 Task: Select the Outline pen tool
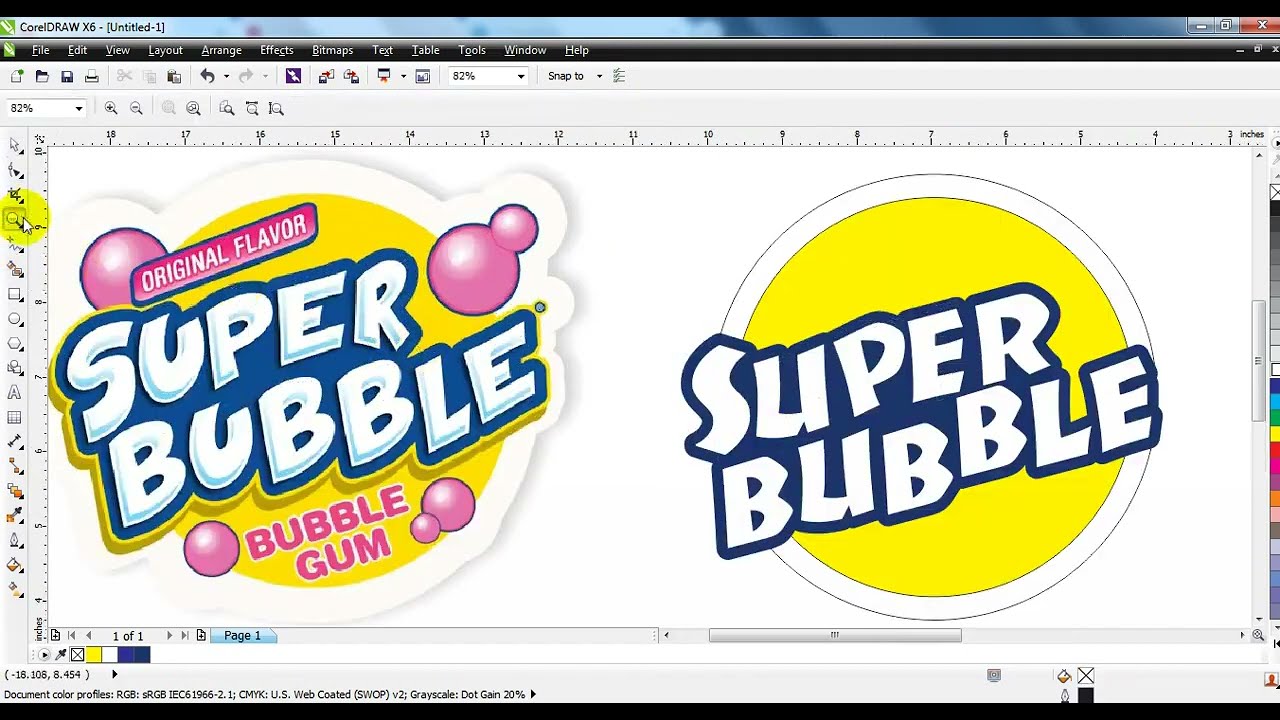pyautogui.click(x=15, y=541)
